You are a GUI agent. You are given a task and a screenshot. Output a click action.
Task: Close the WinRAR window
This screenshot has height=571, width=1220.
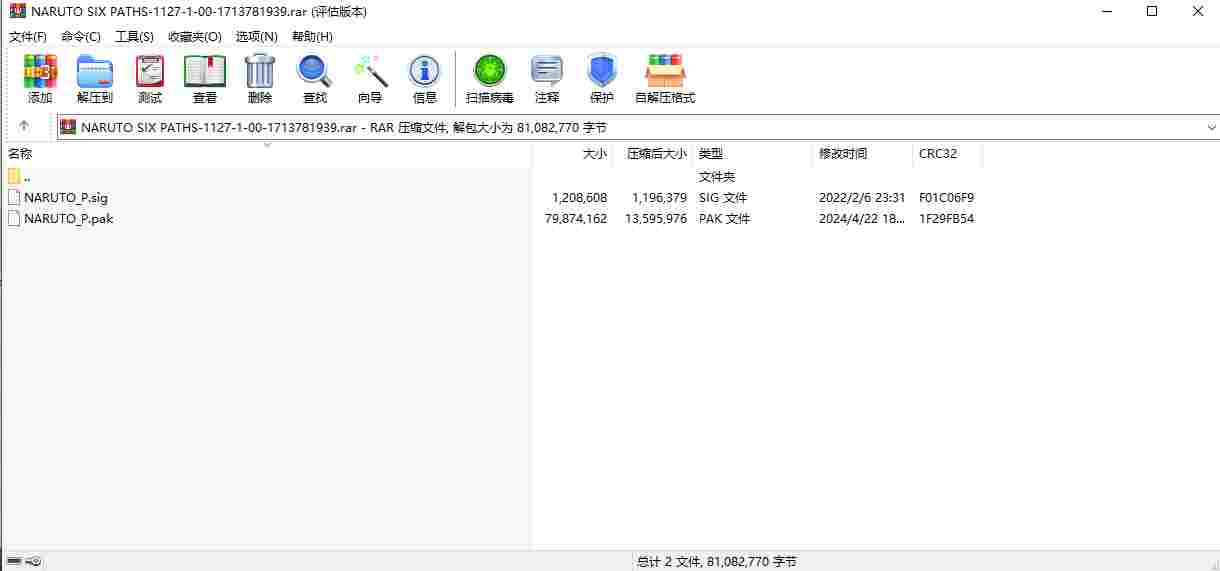(x=1197, y=12)
